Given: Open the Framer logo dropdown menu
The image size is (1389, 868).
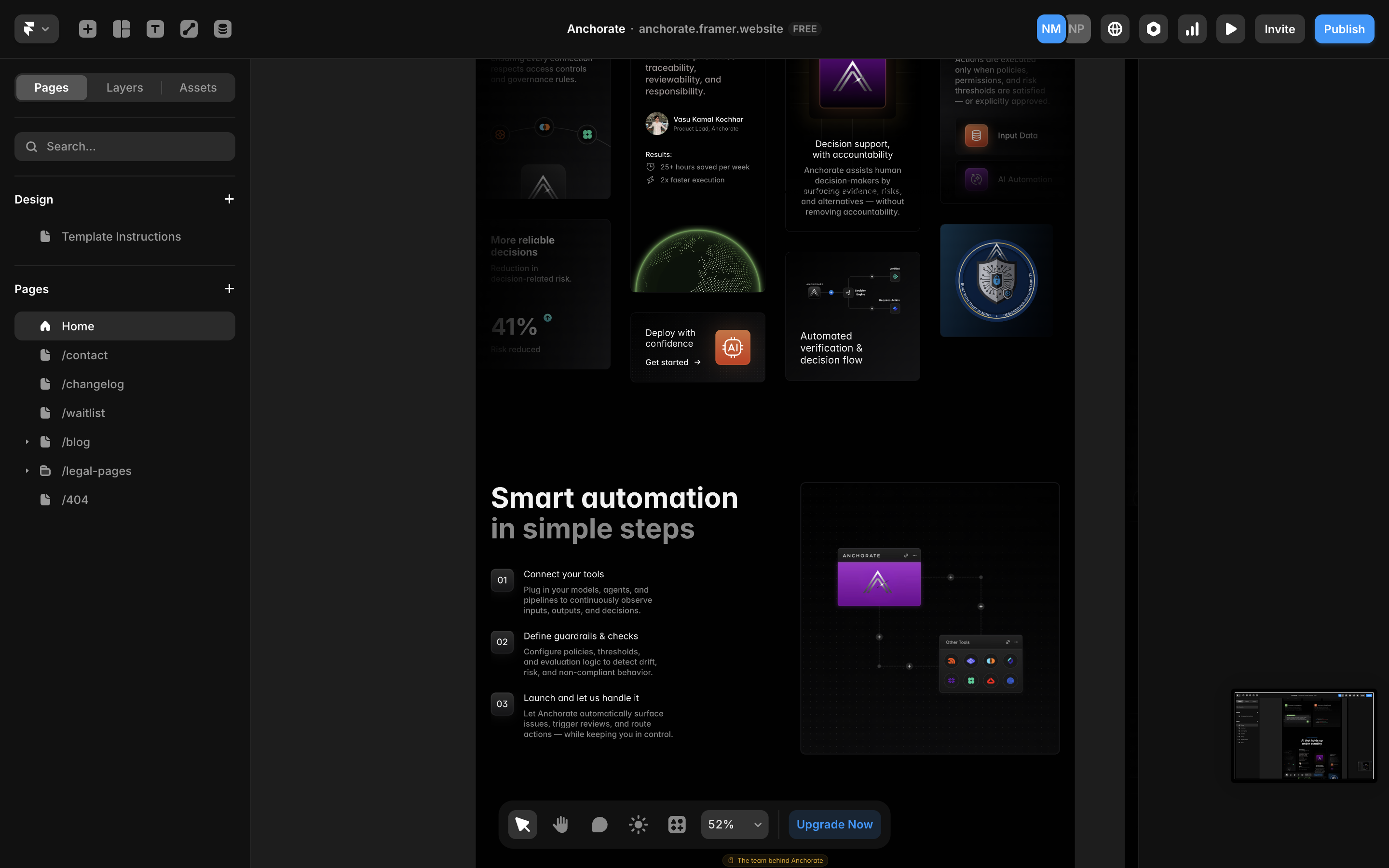Looking at the screenshot, I should (36, 28).
